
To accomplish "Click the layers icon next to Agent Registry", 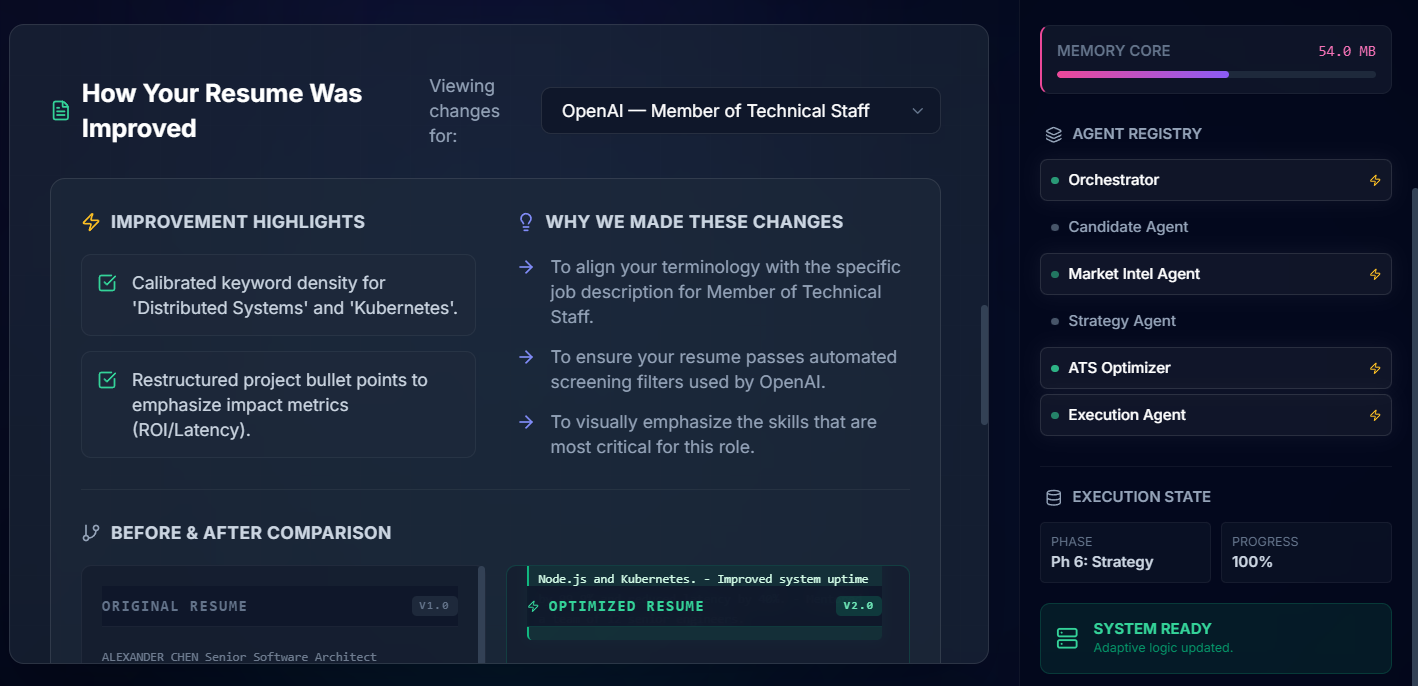I will point(1053,134).
